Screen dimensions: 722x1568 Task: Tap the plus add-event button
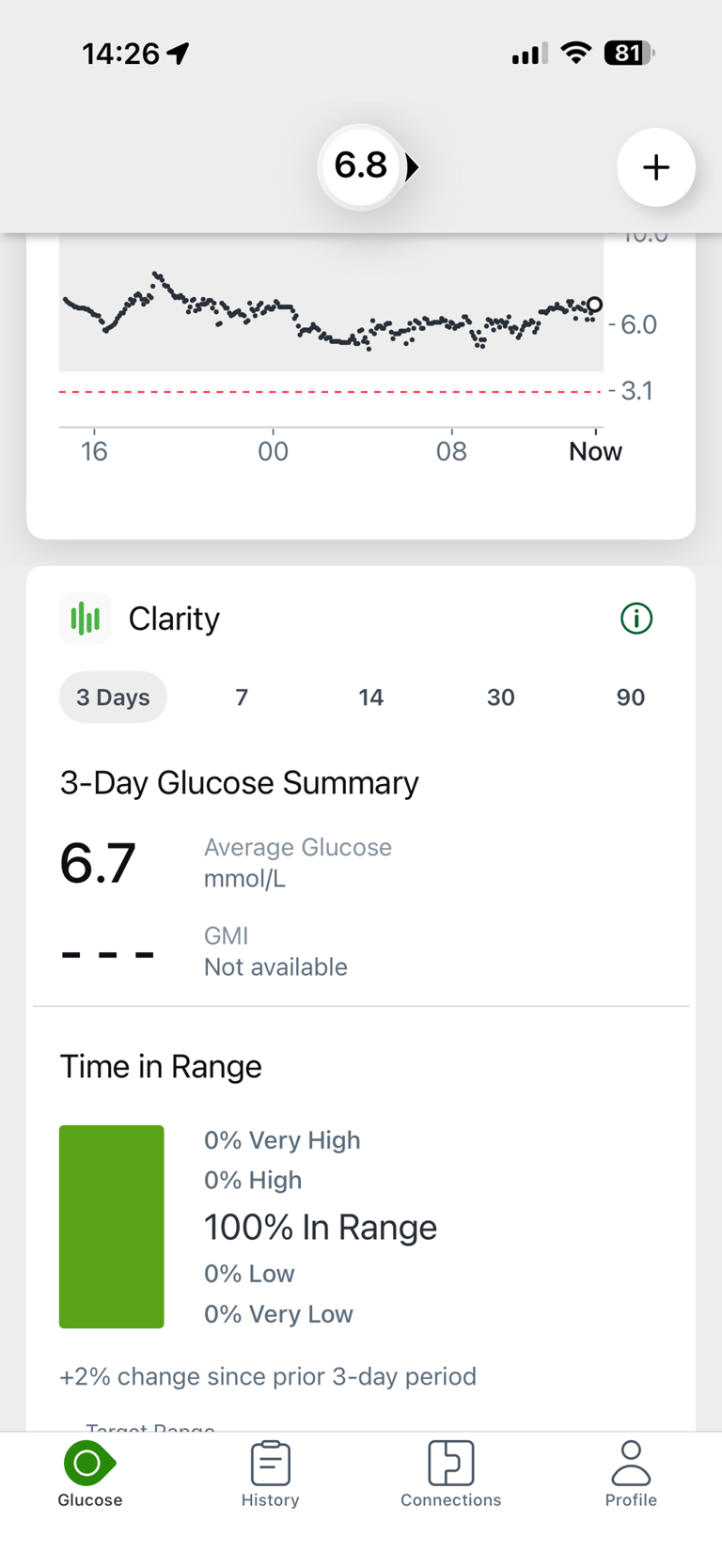655,167
